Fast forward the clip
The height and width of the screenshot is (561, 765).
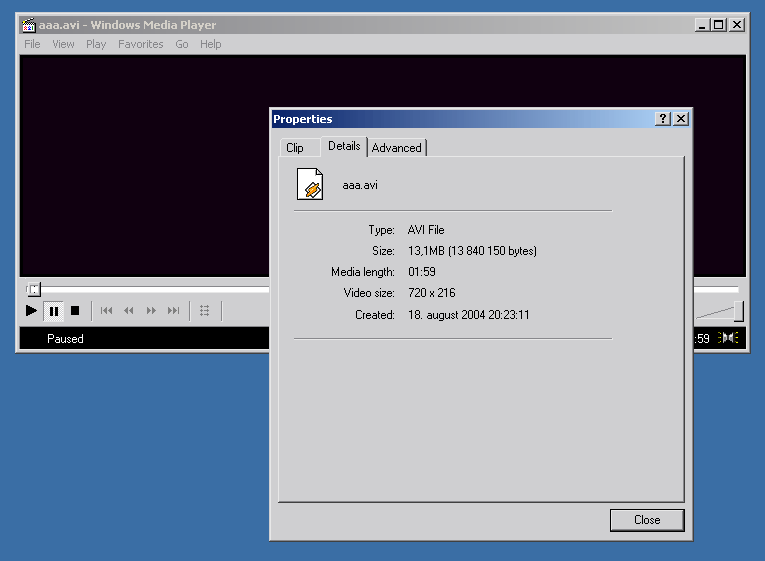(151, 311)
